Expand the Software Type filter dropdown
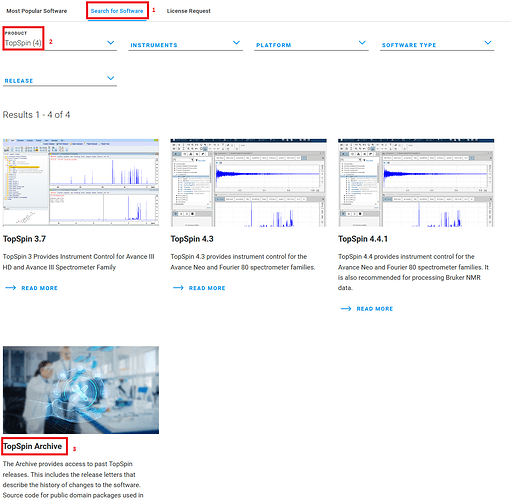511x500 pixels. [437, 45]
